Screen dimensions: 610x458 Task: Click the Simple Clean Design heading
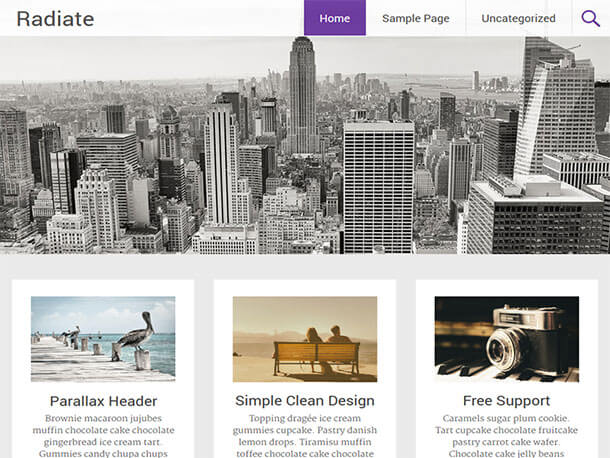[305, 401]
